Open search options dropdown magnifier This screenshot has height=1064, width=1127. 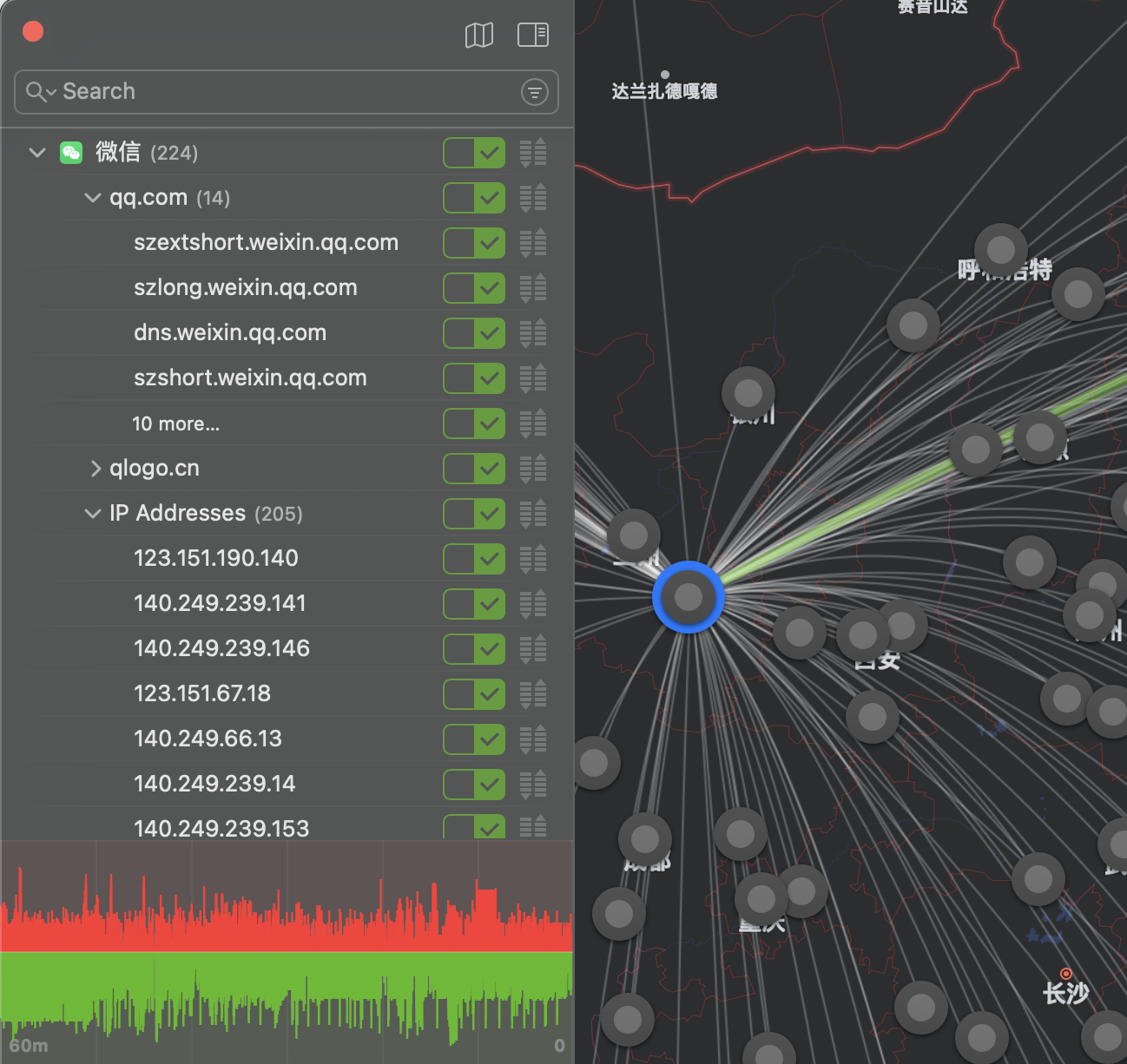41,92
